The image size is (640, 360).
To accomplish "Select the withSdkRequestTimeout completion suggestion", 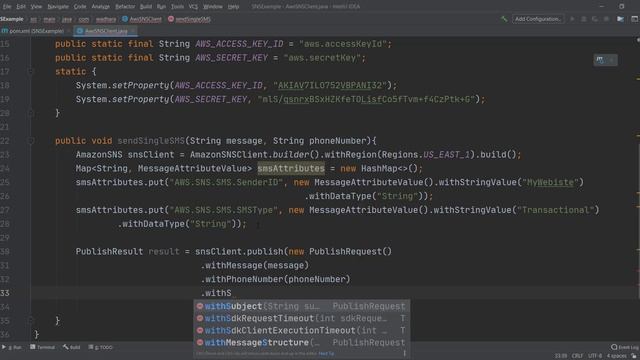I will point(302,318).
